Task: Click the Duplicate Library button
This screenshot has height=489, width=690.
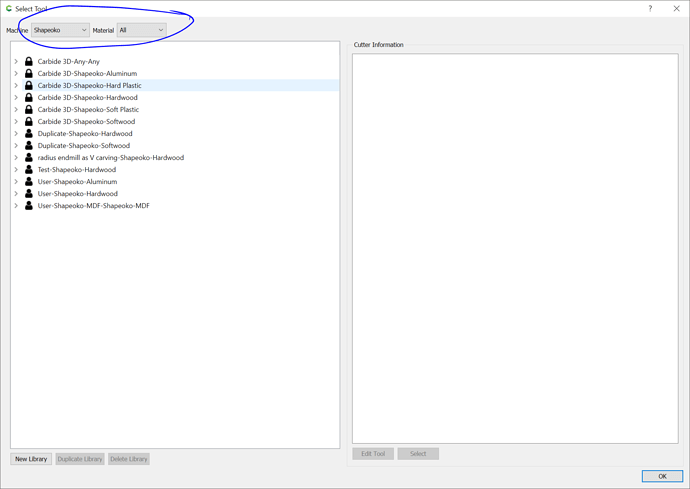Action: pos(80,459)
